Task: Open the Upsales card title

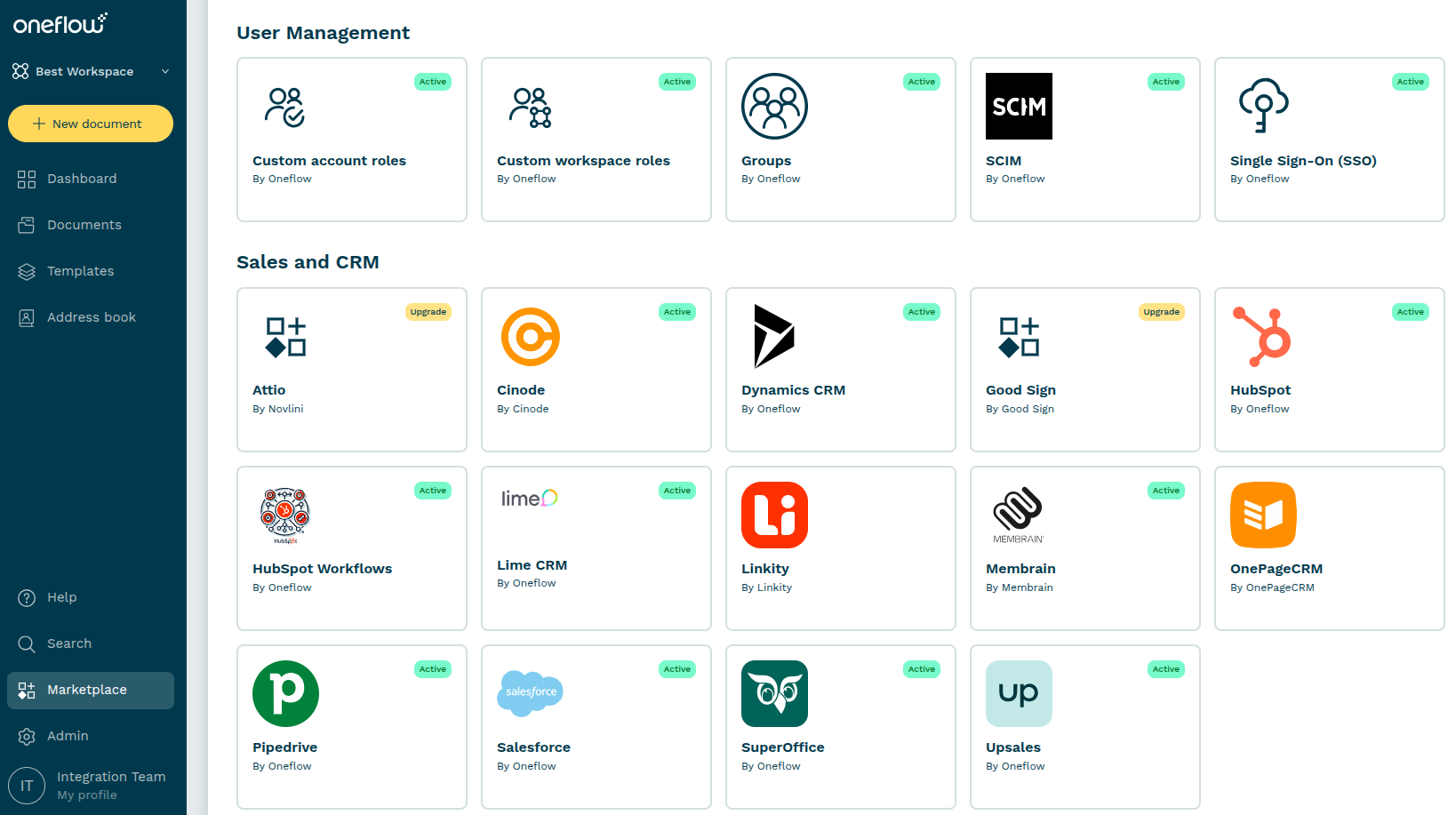Action: (x=1013, y=747)
